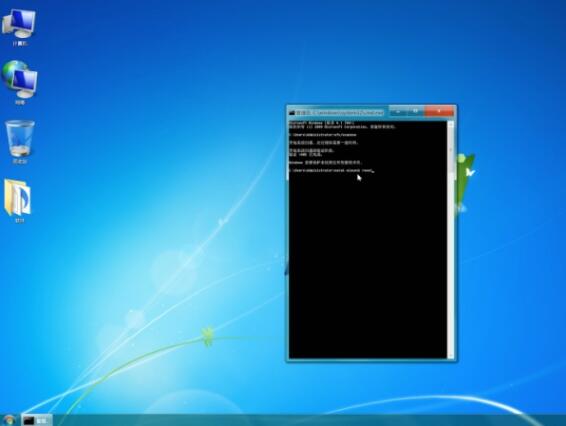566x426 pixels.
Task: Click the last command line in the console
Action: point(331,170)
